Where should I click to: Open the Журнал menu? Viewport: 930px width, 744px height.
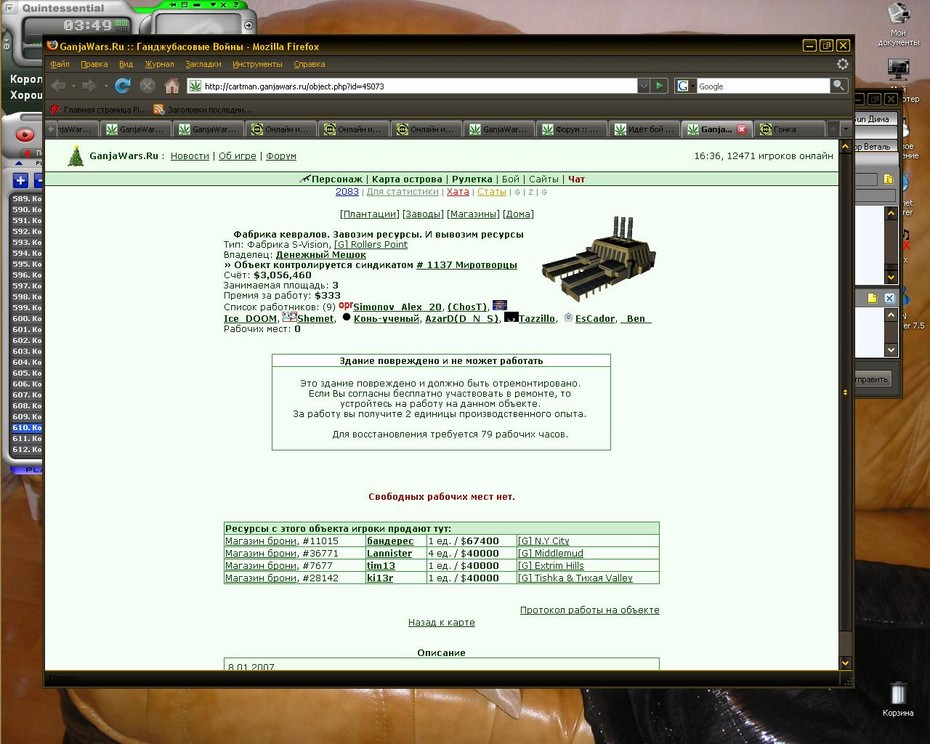(160, 64)
